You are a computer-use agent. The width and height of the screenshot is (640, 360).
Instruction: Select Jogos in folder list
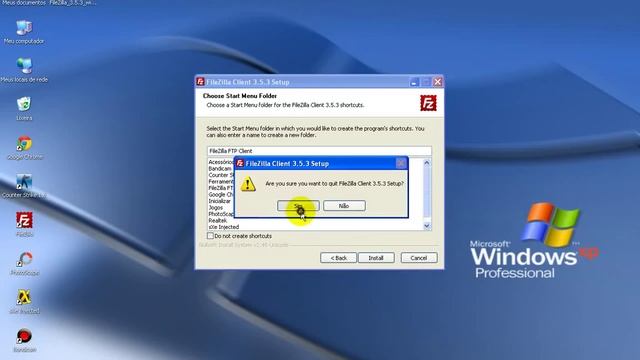tap(216, 207)
